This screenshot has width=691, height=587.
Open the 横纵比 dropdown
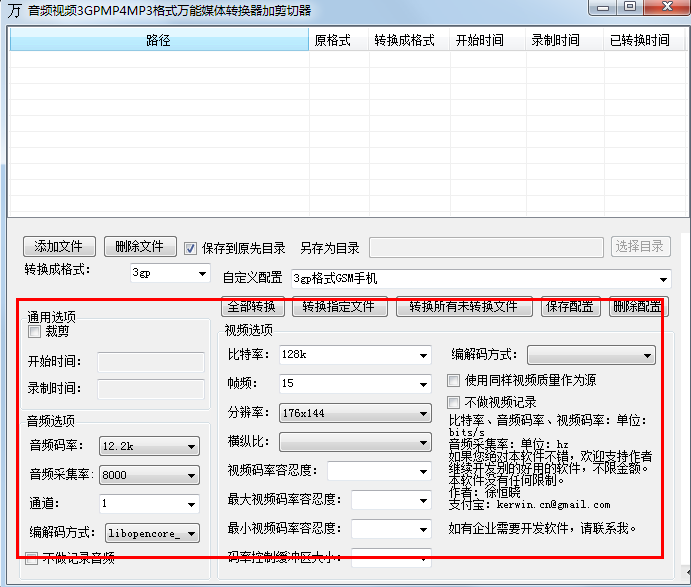(x=355, y=442)
